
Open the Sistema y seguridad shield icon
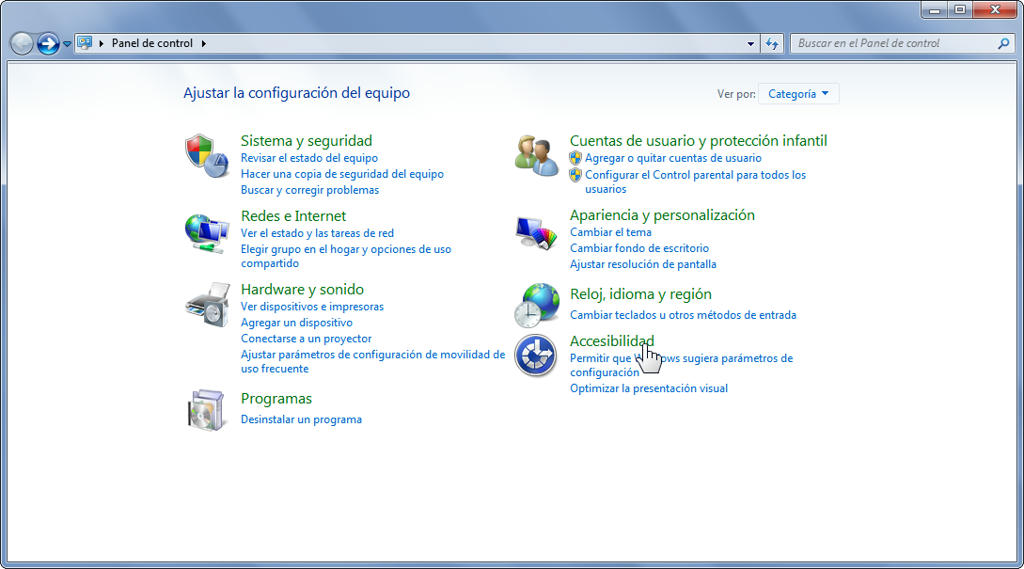tap(207, 156)
